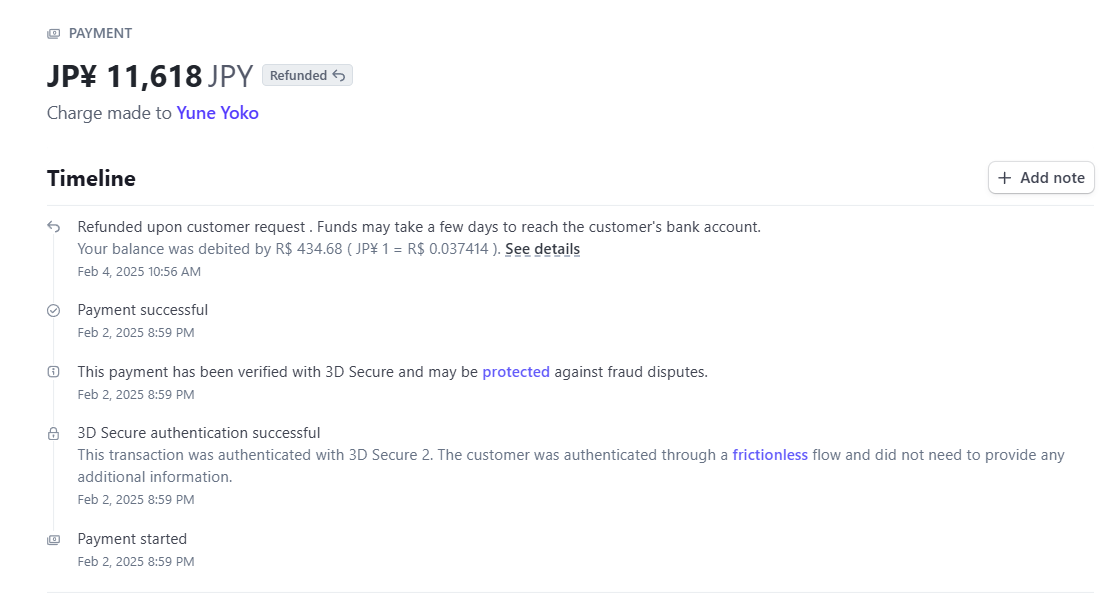This screenshot has width=1103, height=608.
Task: Click the info icon beside 3D Secure verification
Action: coord(53,372)
